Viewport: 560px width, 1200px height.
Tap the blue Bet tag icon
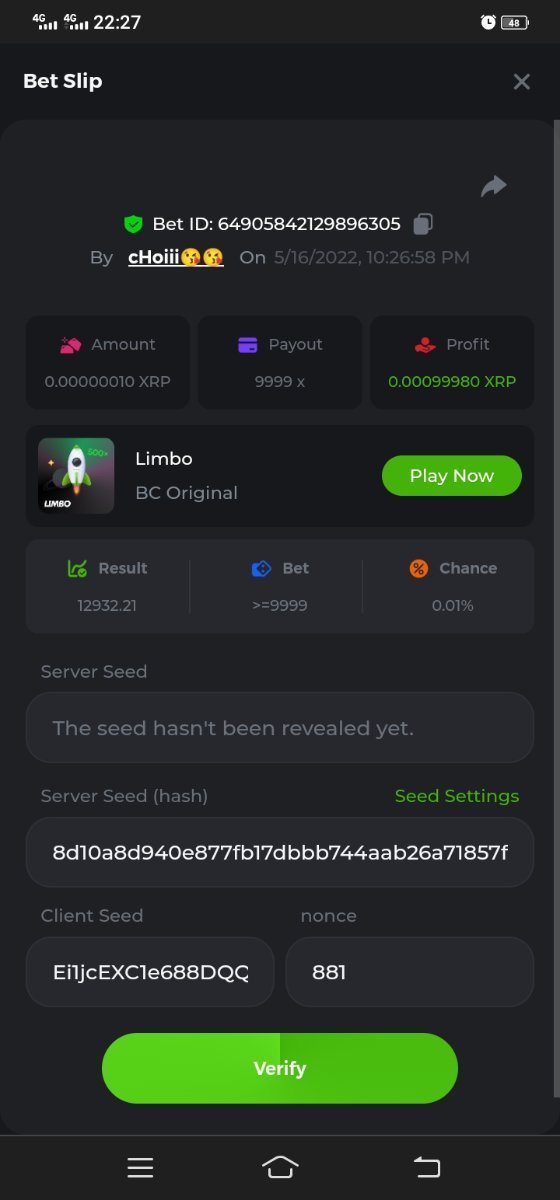point(261,568)
